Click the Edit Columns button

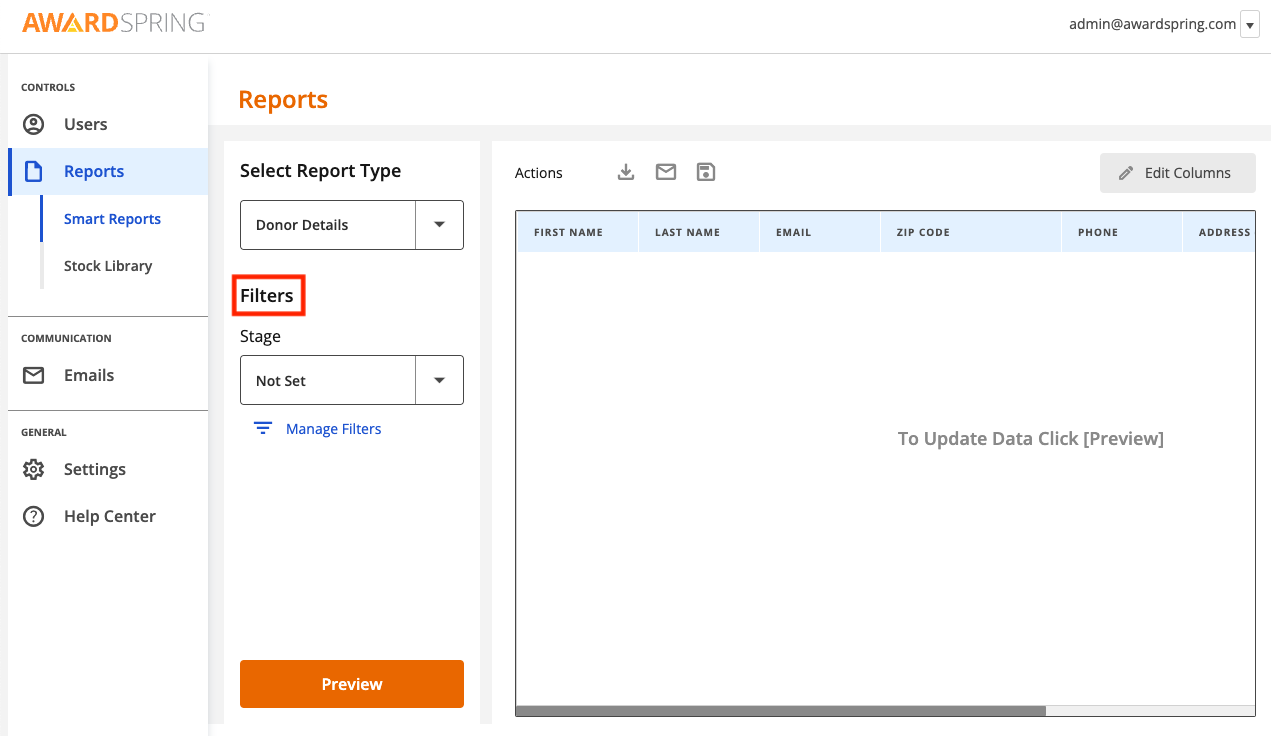pyautogui.click(x=1177, y=173)
